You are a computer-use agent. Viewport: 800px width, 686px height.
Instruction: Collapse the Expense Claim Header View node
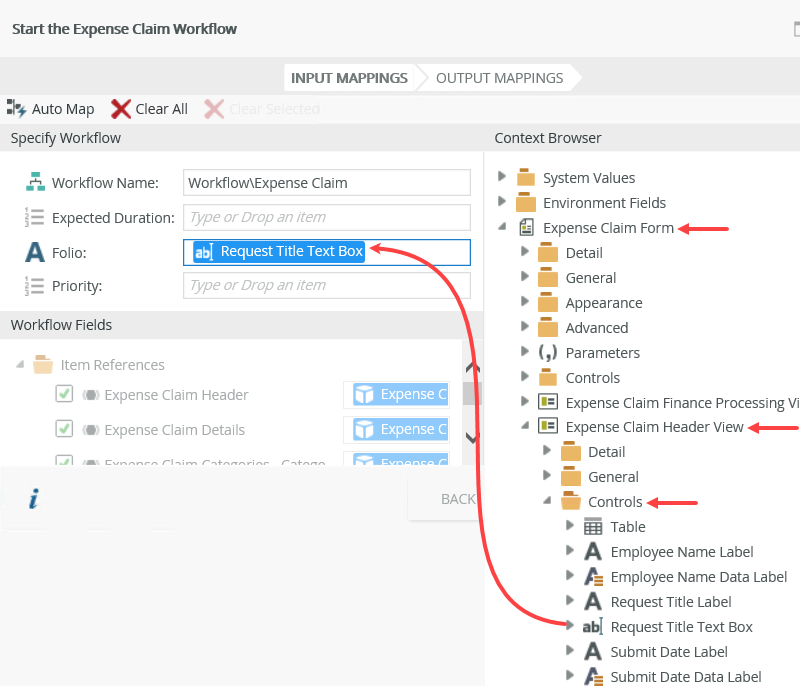pyautogui.click(x=524, y=427)
